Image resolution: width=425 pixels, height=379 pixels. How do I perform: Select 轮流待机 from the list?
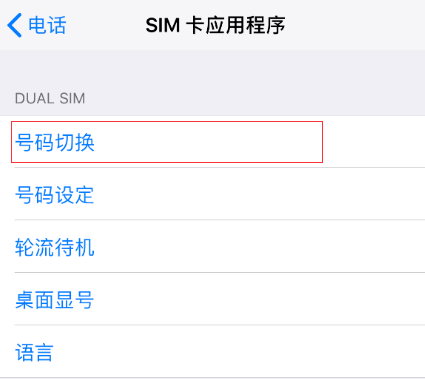click(x=212, y=247)
